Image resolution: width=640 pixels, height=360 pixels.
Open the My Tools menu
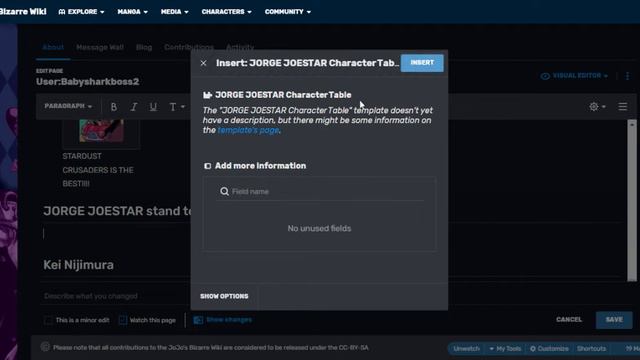click(505, 349)
